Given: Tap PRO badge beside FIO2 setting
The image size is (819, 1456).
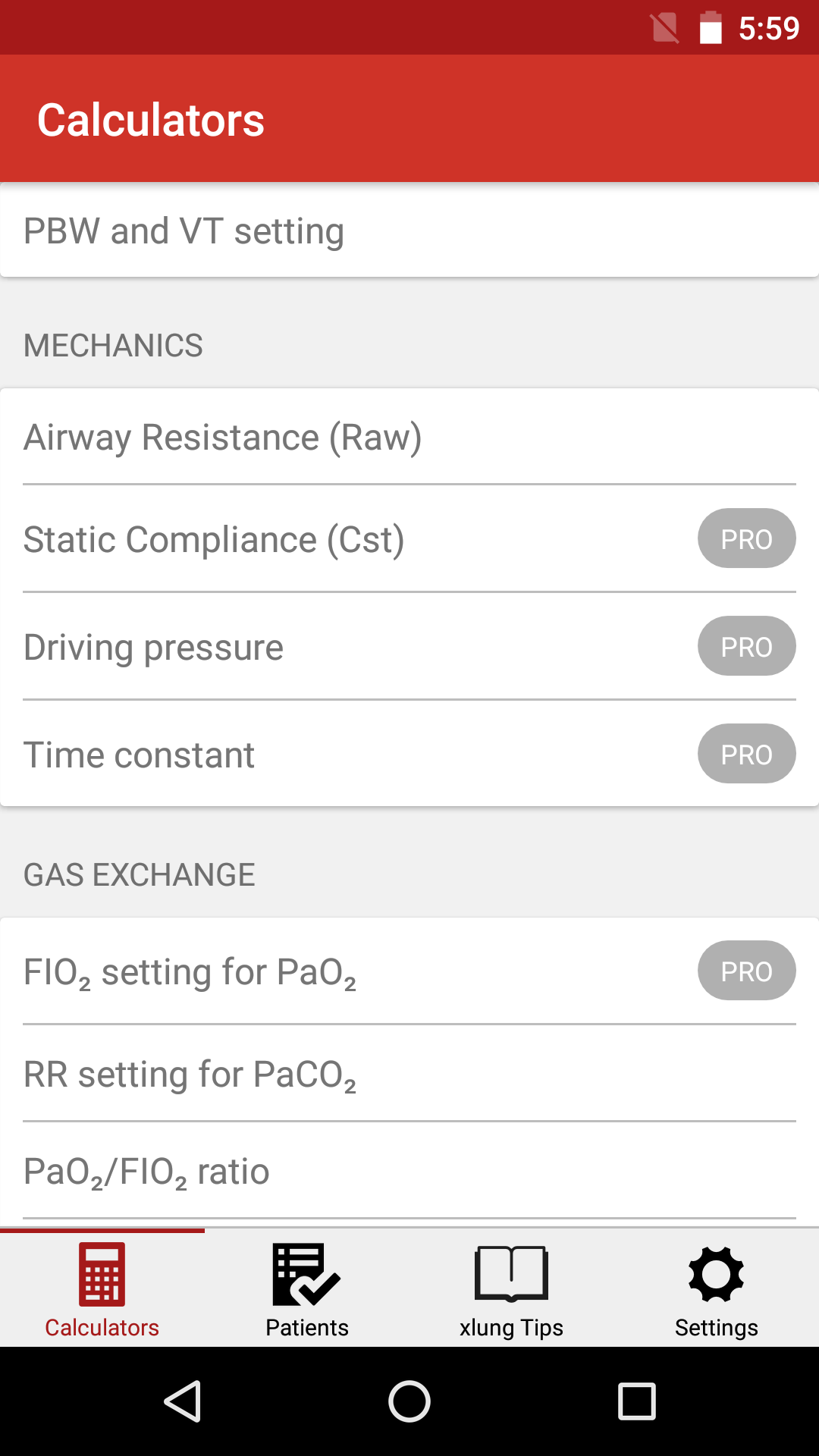Looking at the screenshot, I should pos(746,971).
